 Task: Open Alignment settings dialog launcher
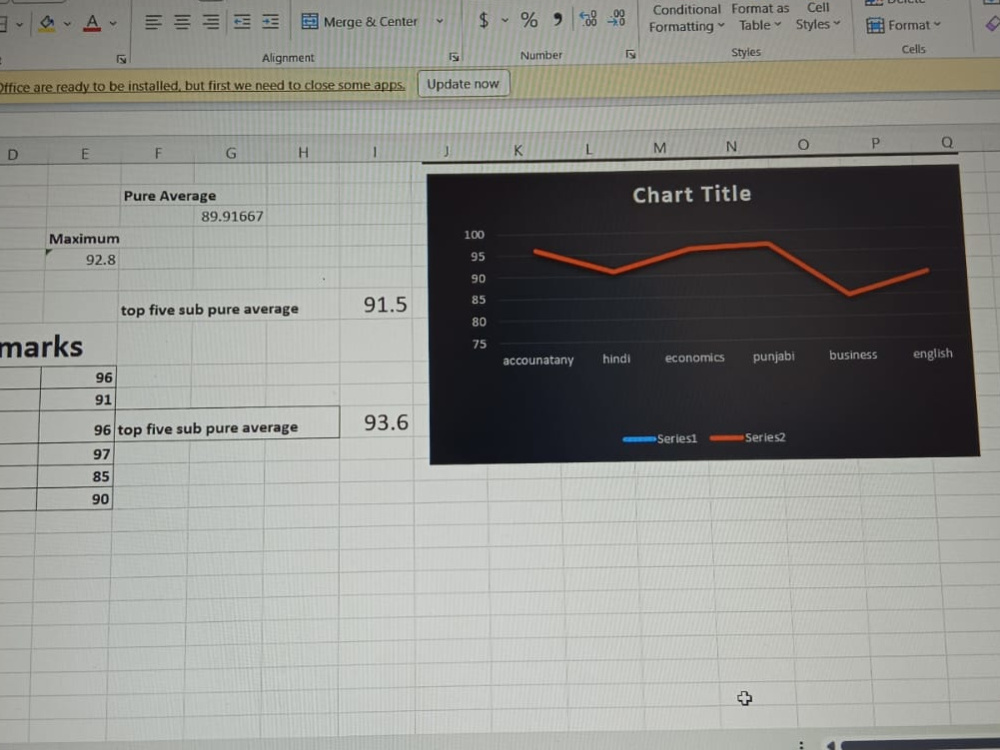point(454,57)
